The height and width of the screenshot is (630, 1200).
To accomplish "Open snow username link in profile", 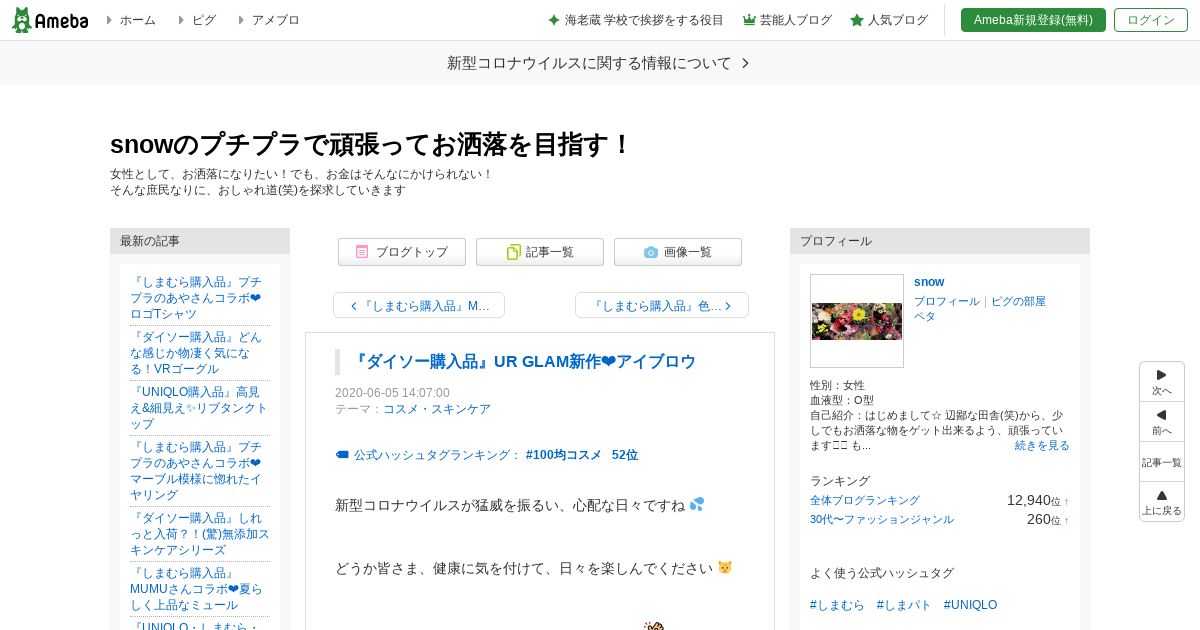I will pyautogui.click(x=929, y=282).
